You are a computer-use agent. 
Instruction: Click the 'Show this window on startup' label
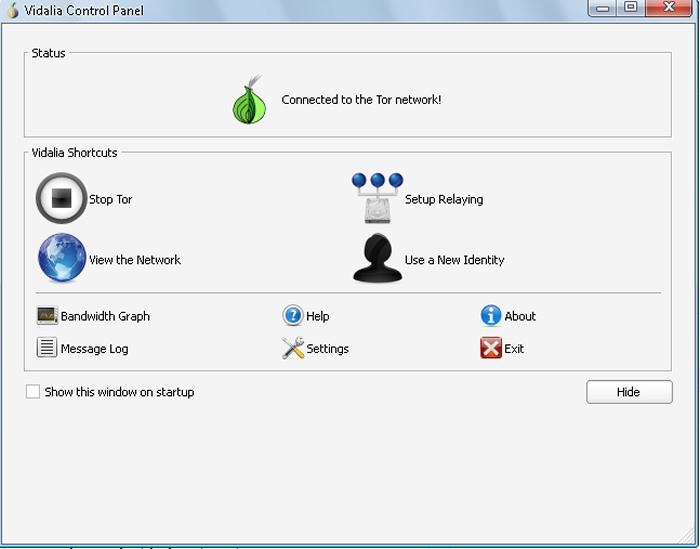[x=119, y=392]
